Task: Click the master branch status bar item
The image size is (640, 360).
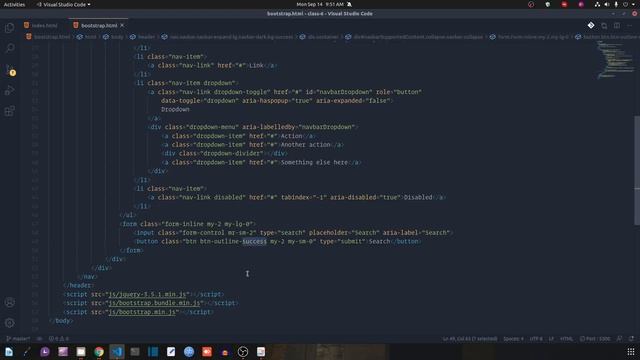Action: (x=18, y=339)
